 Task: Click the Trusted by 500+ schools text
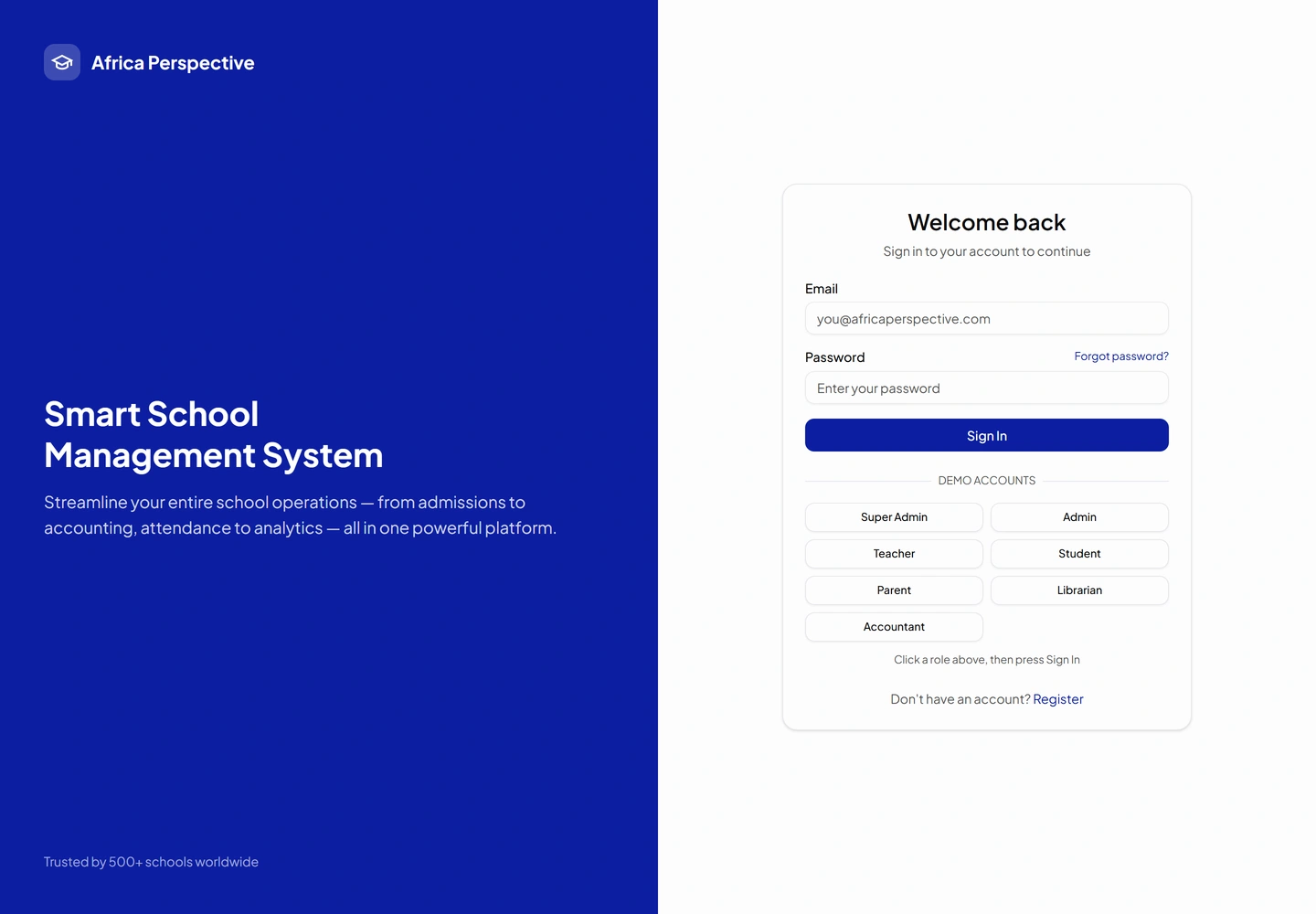pos(151,862)
